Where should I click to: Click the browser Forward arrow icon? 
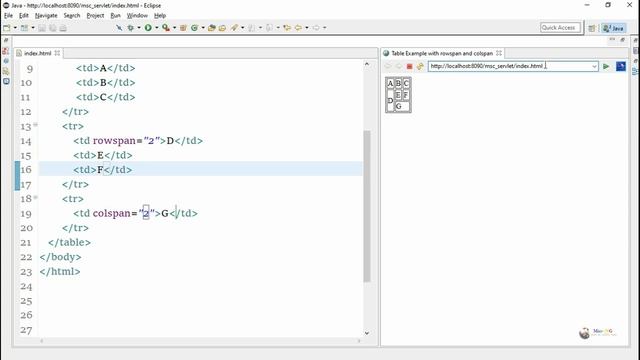(399, 66)
